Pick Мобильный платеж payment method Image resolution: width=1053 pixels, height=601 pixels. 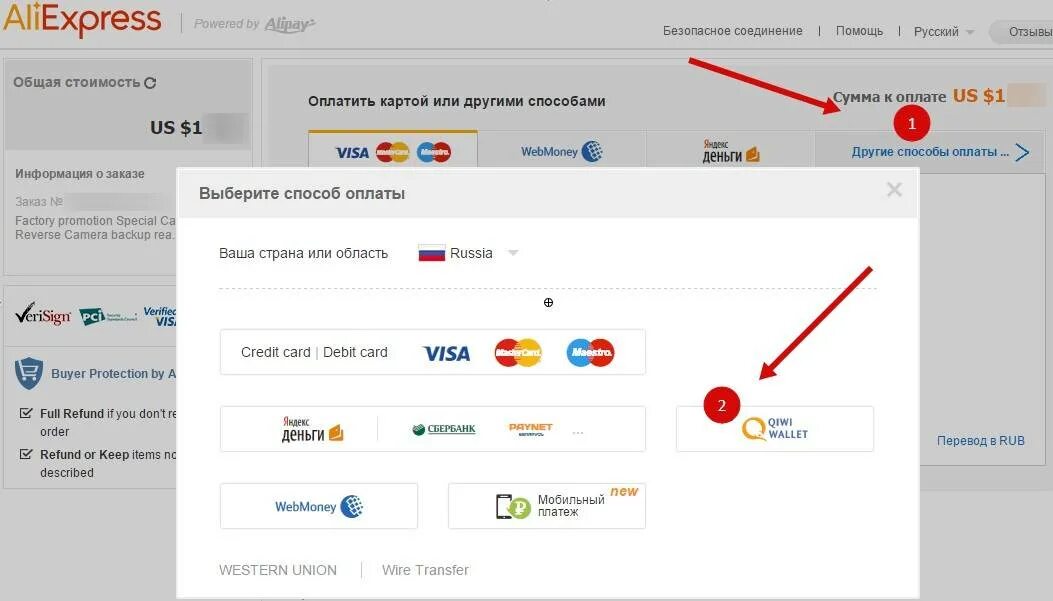click(547, 506)
